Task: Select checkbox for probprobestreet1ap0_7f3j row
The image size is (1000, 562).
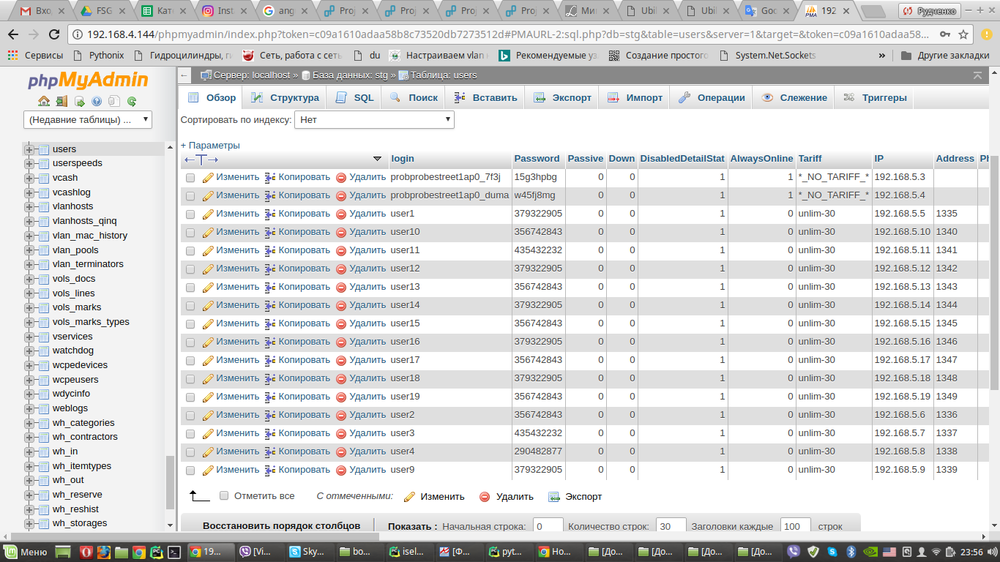Action: click(190, 178)
